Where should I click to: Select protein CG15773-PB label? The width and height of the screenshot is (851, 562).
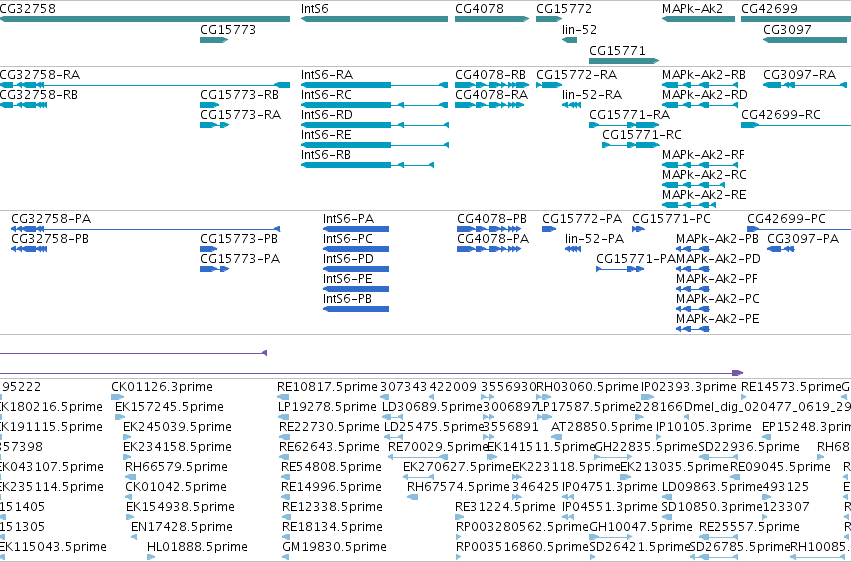point(239,239)
